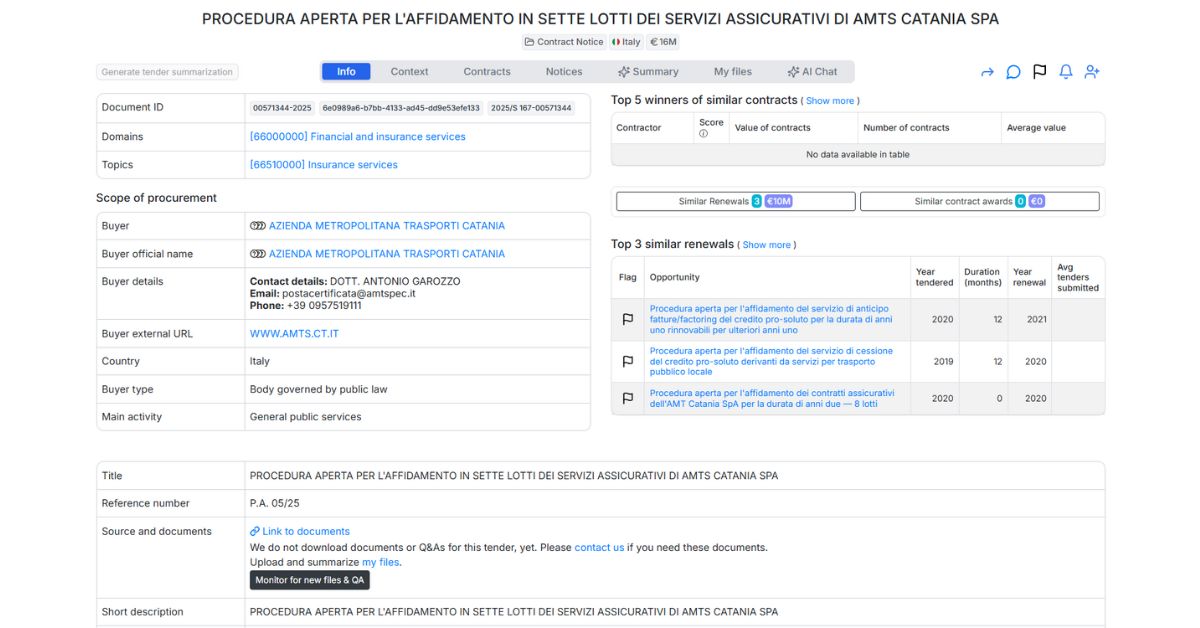
Task: Open the Link to documents
Action: 305,532
